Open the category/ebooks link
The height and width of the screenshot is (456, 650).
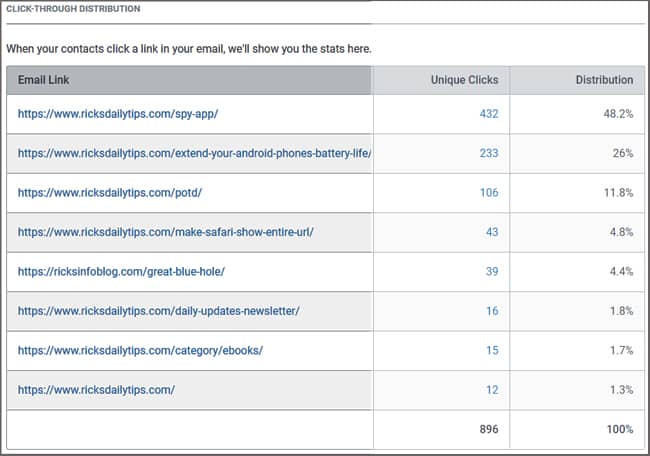[141, 350]
